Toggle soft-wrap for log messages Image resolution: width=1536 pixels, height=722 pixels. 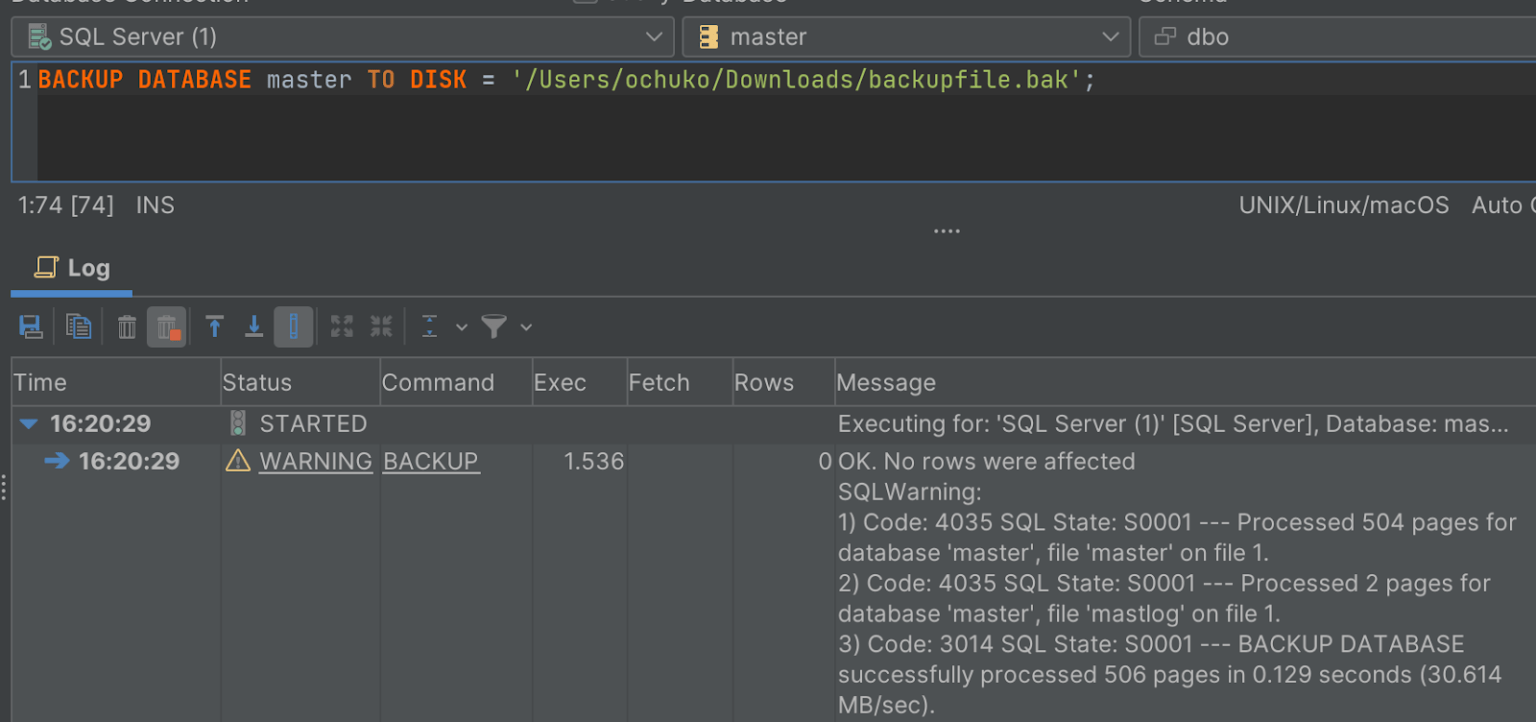(x=293, y=326)
